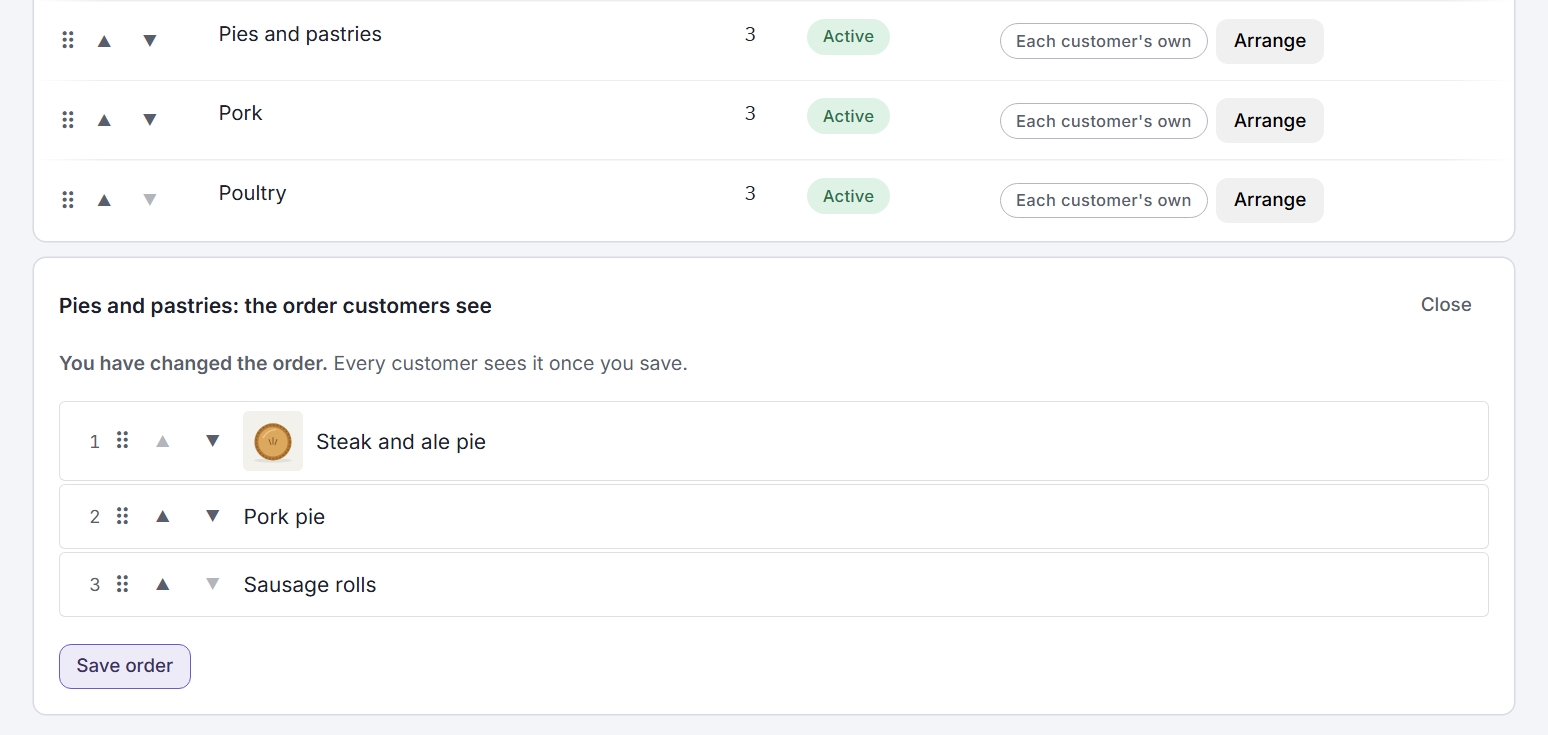This screenshot has width=1548, height=735.
Task: Grab the drag handle for Pork pie
Action: point(122,517)
